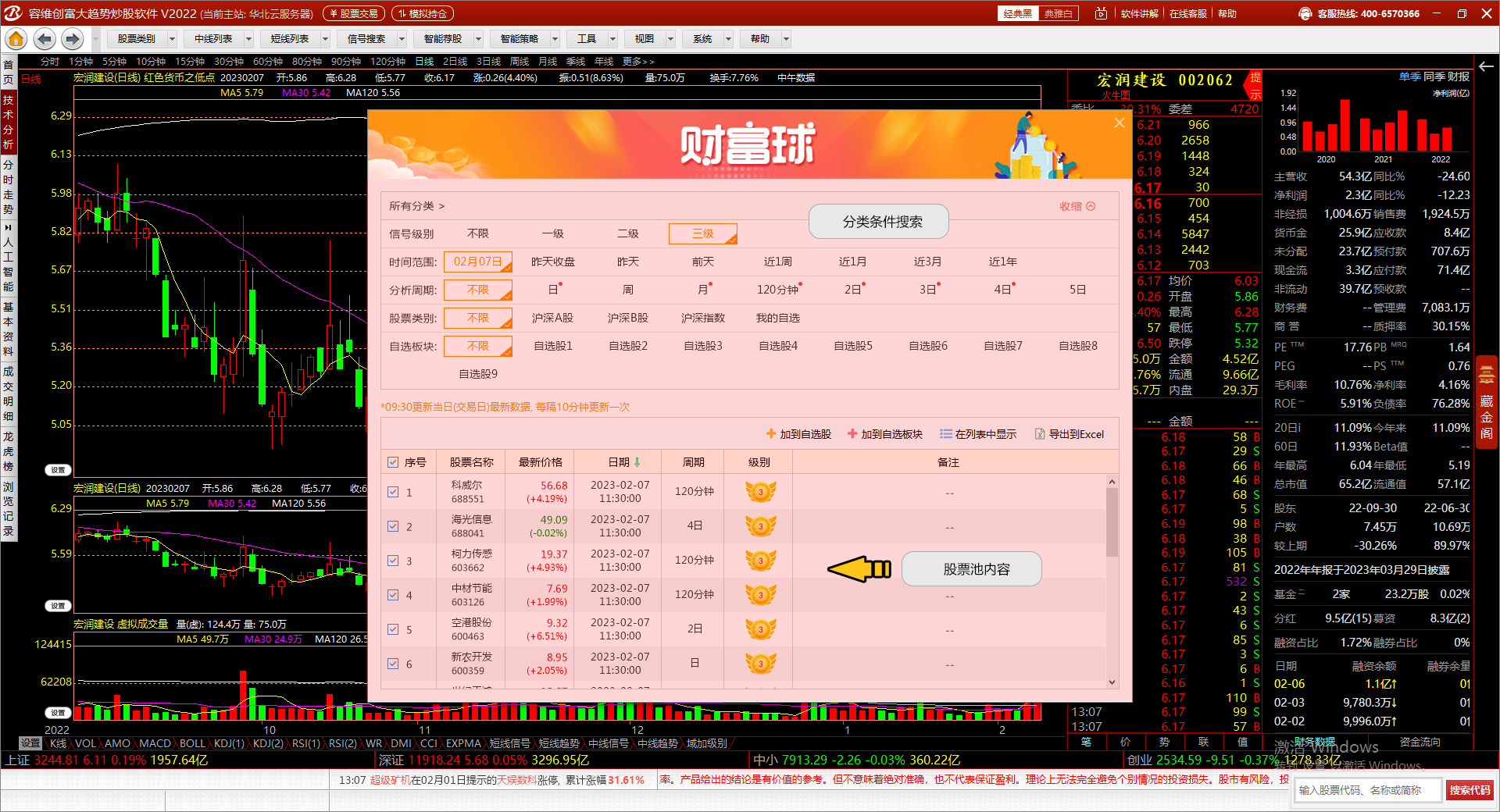
Task: Focus the stock code search input
Action: click(x=1367, y=790)
